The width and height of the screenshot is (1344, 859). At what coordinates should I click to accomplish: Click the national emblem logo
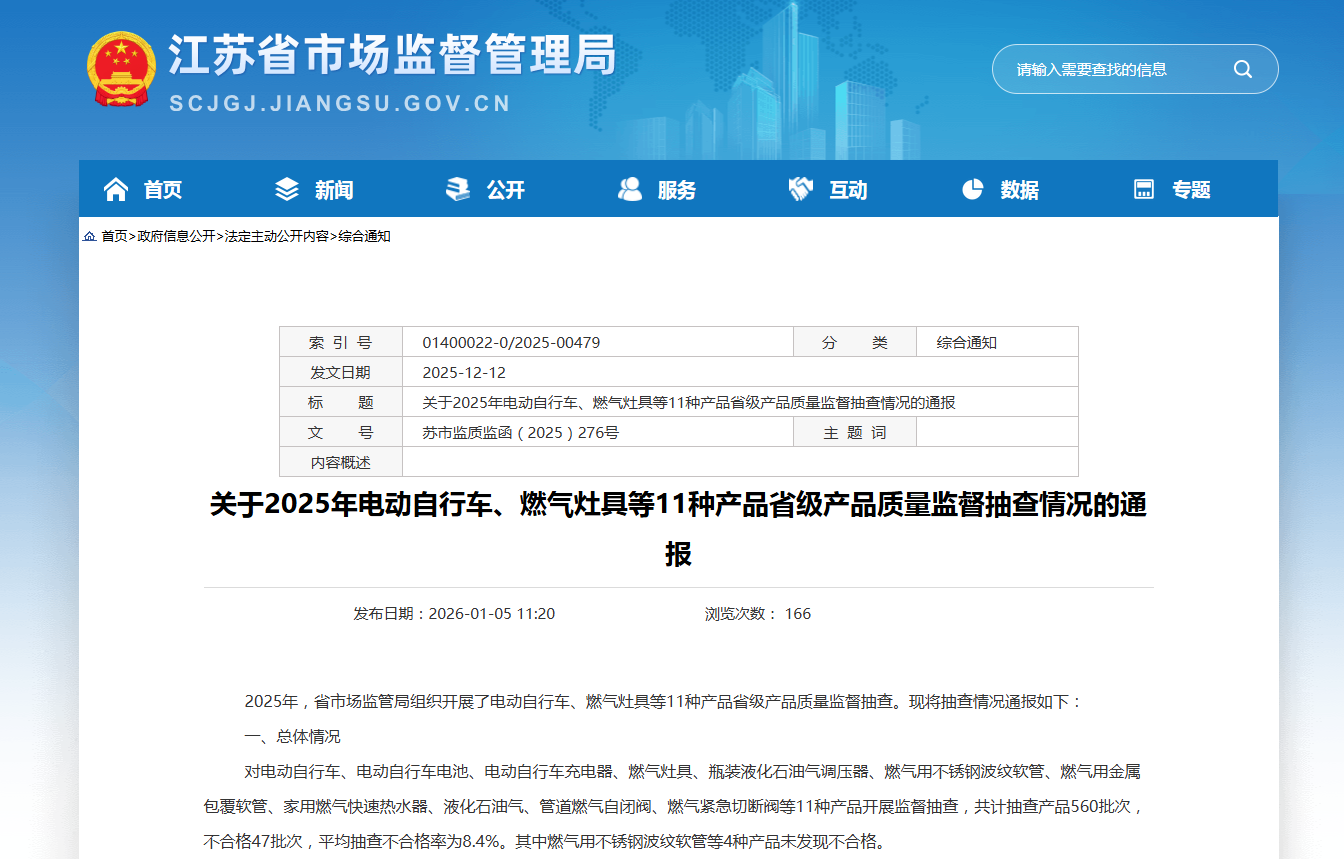(x=120, y=68)
